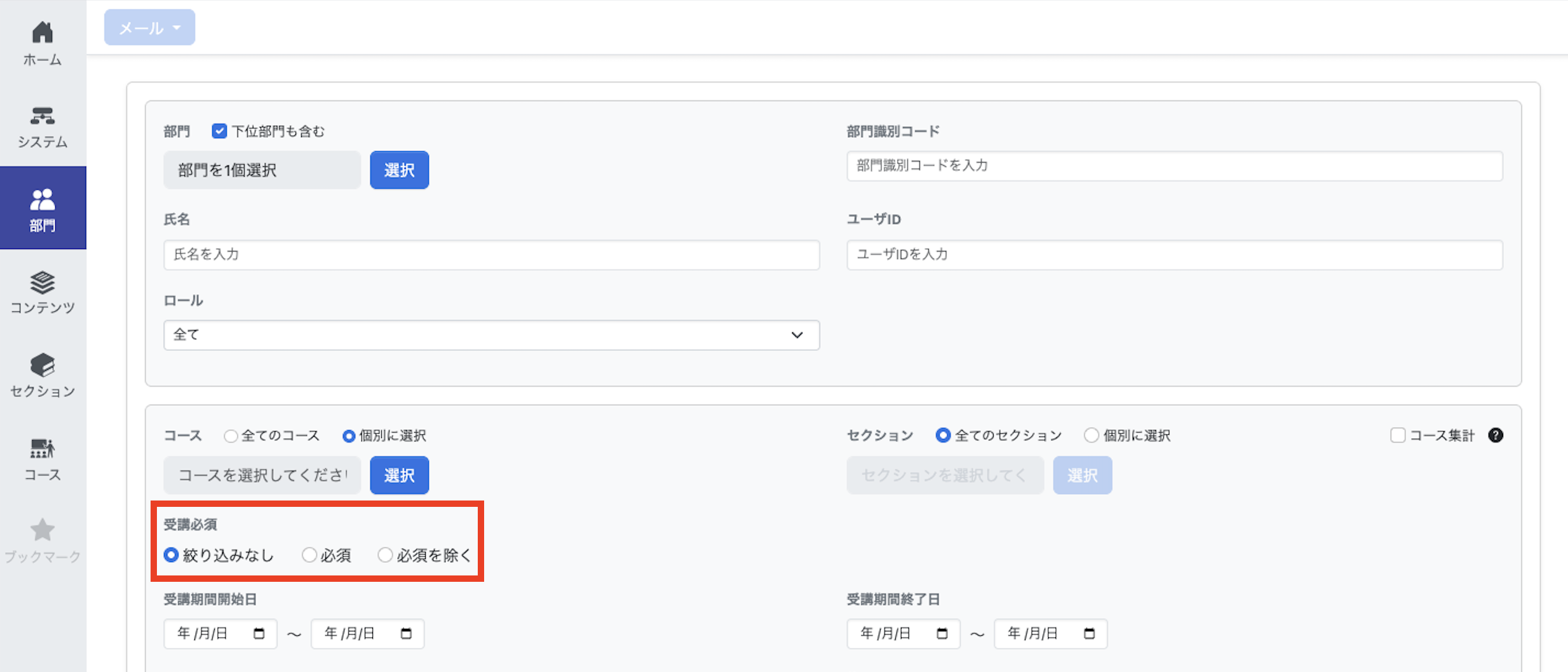
Task: Click the ユーザIDを入力 input field
Action: [x=1175, y=255]
